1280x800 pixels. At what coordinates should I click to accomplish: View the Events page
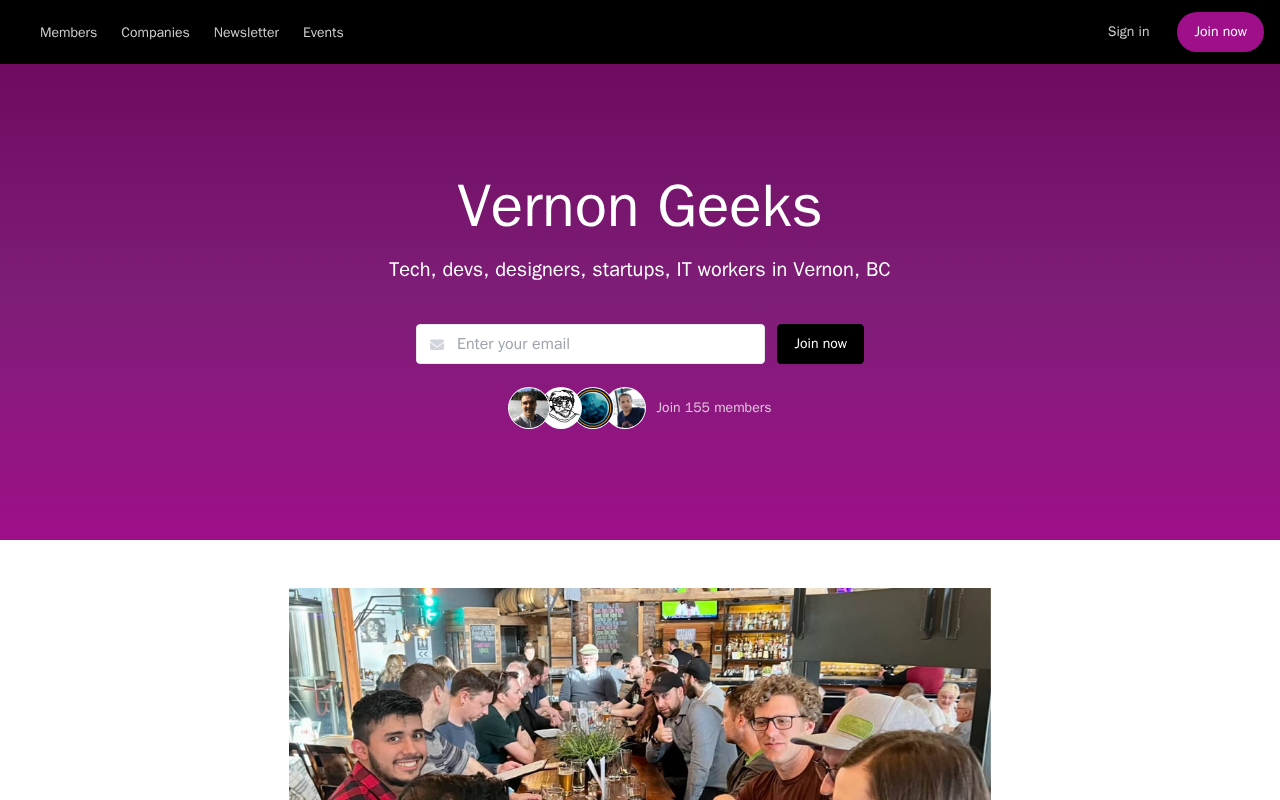click(323, 32)
